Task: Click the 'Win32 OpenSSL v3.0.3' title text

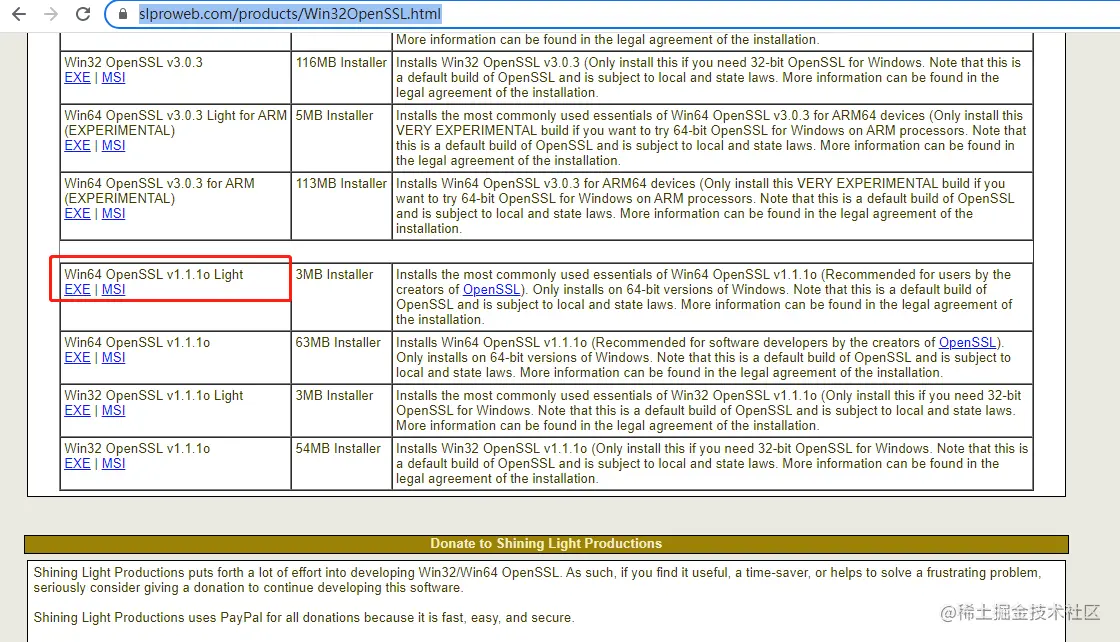Action: (x=134, y=62)
